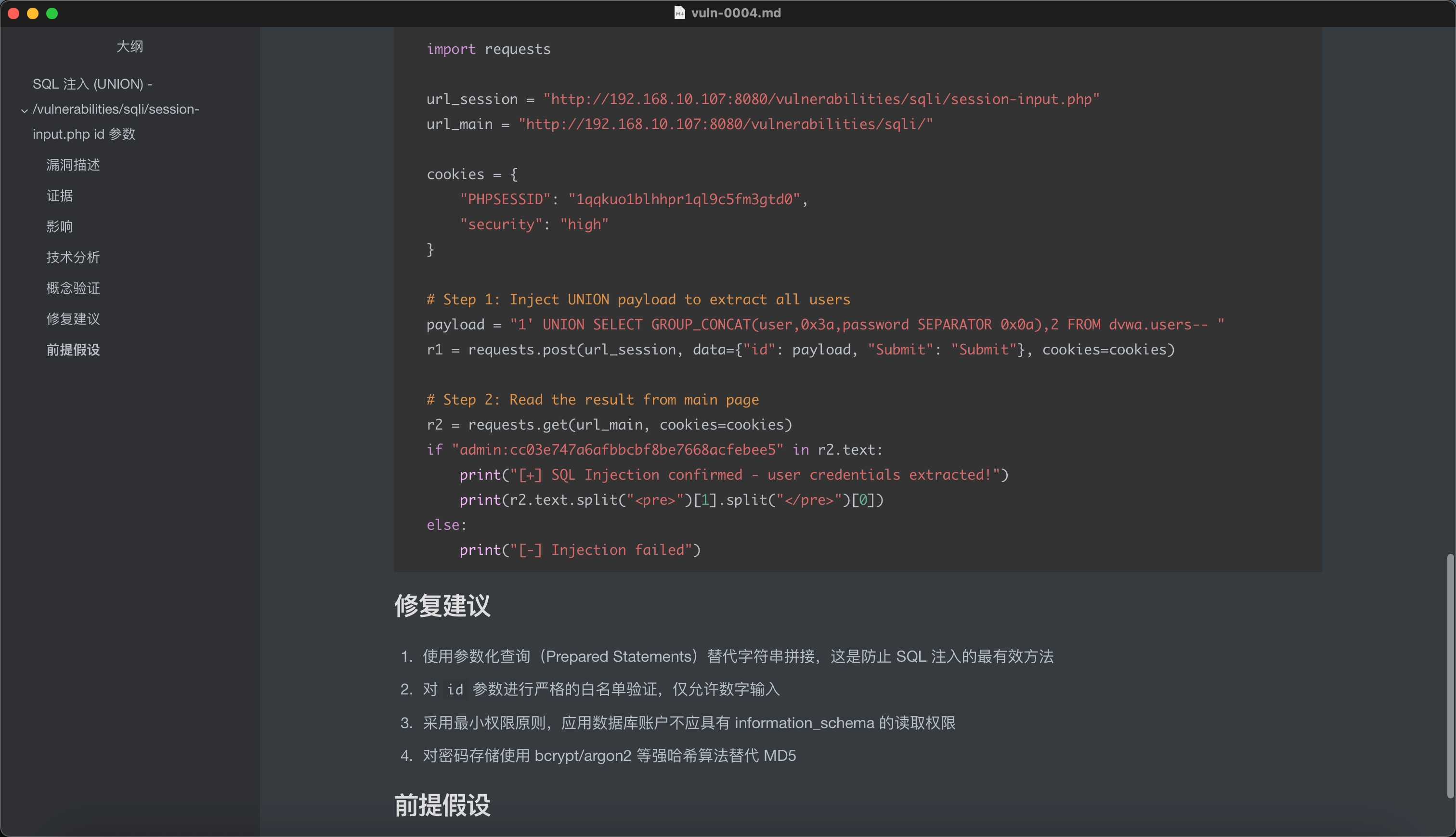The image size is (1456, 837).
Task: Navigate to 技术分析 outline item
Action: (x=73, y=257)
